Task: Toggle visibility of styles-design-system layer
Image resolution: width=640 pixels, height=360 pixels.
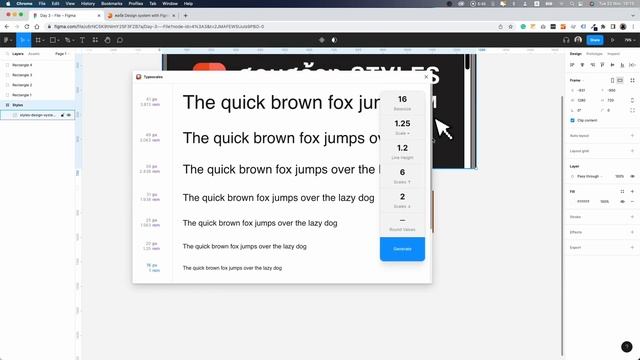Action: (x=69, y=115)
